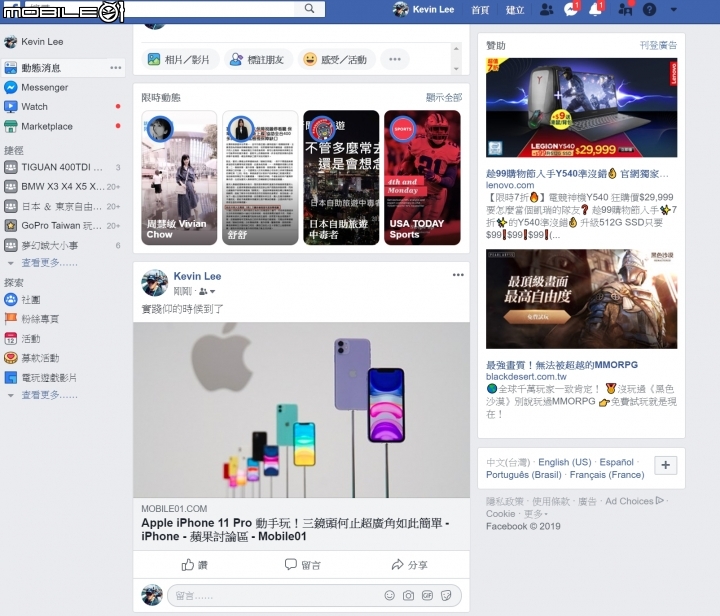Open Lenovo Legion Y540 ad image
The width and height of the screenshot is (720, 616).
point(581,107)
